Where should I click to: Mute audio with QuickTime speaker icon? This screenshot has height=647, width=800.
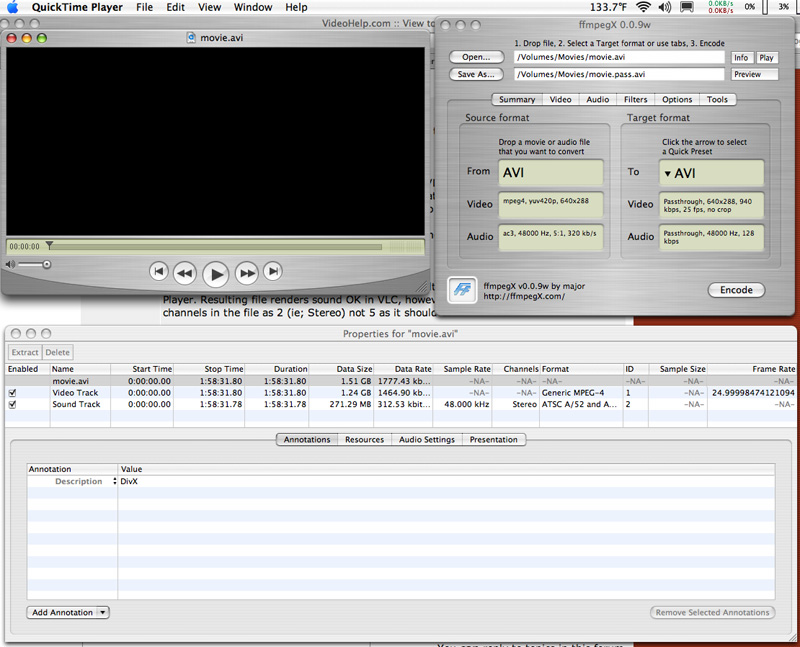[x=10, y=264]
